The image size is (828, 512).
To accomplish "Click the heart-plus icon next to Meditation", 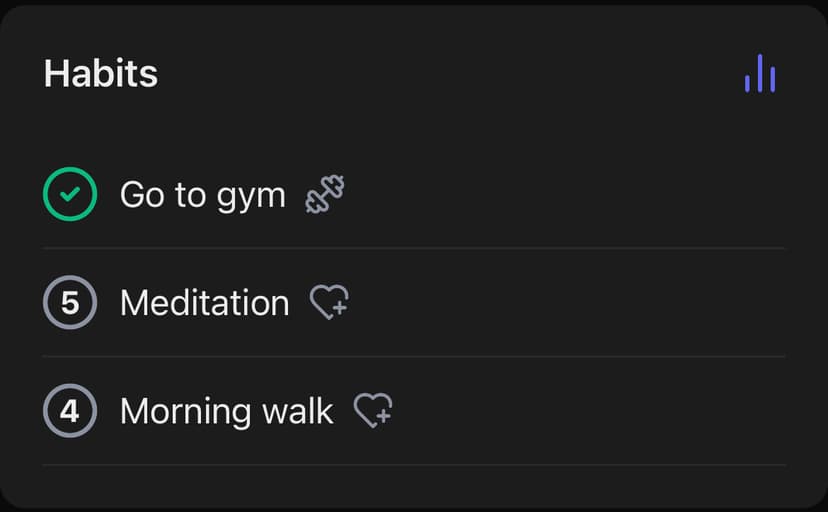I will [329, 302].
